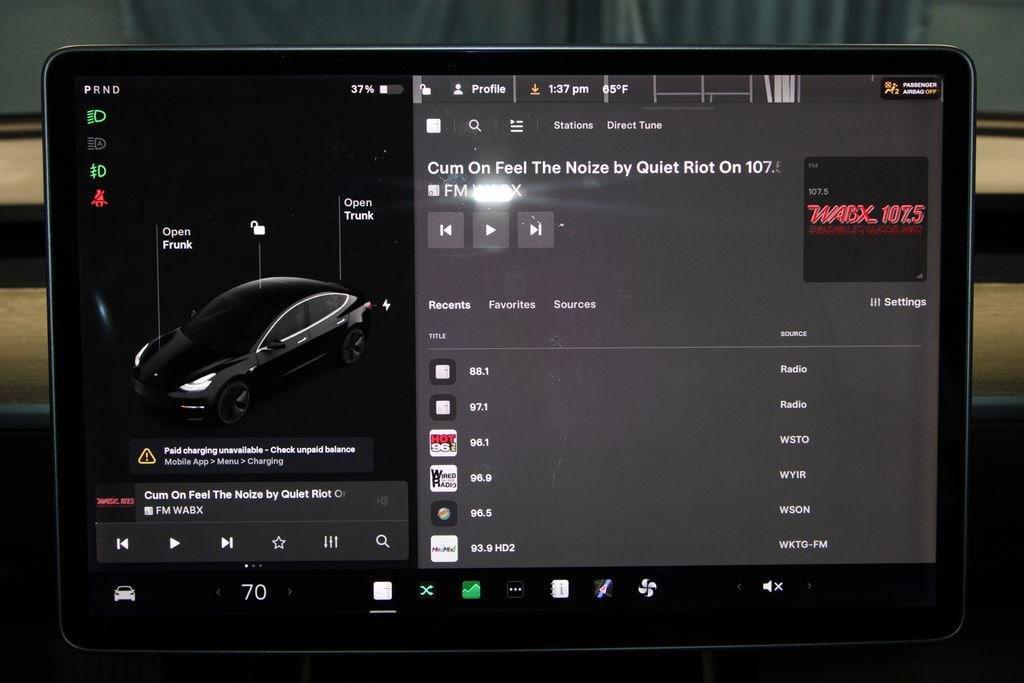Decrease temperature with the left chevron
The image size is (1024, 683).
click(218, 591)
